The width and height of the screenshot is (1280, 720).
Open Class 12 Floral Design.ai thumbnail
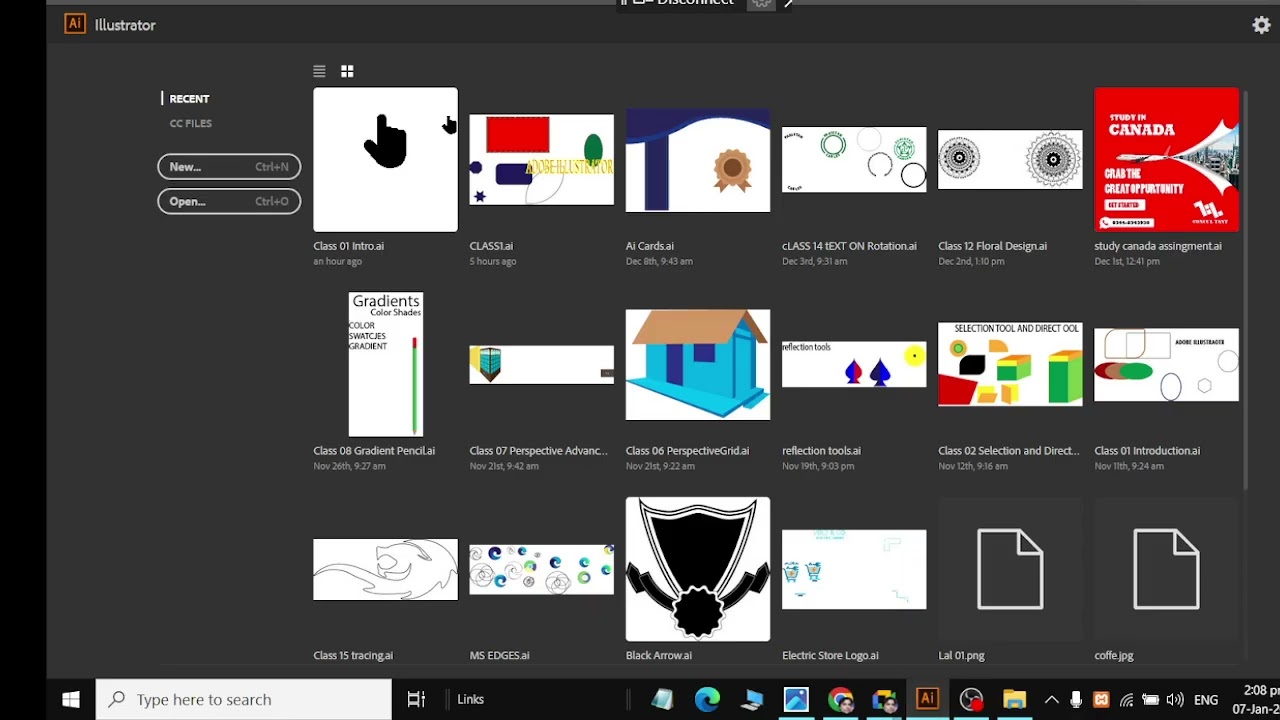click(1010, 160)
